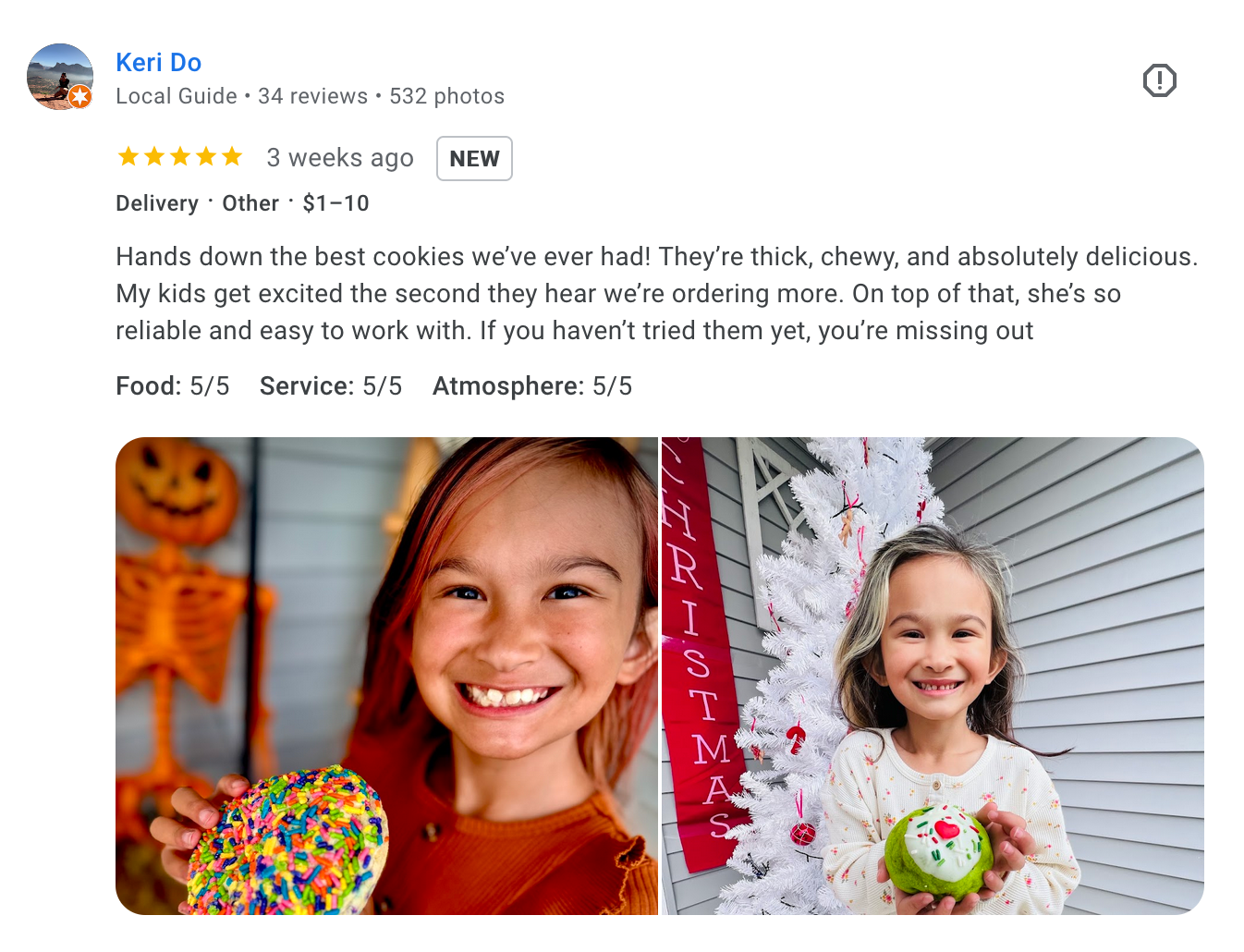Open Keri Do's profile avatar

60,77
